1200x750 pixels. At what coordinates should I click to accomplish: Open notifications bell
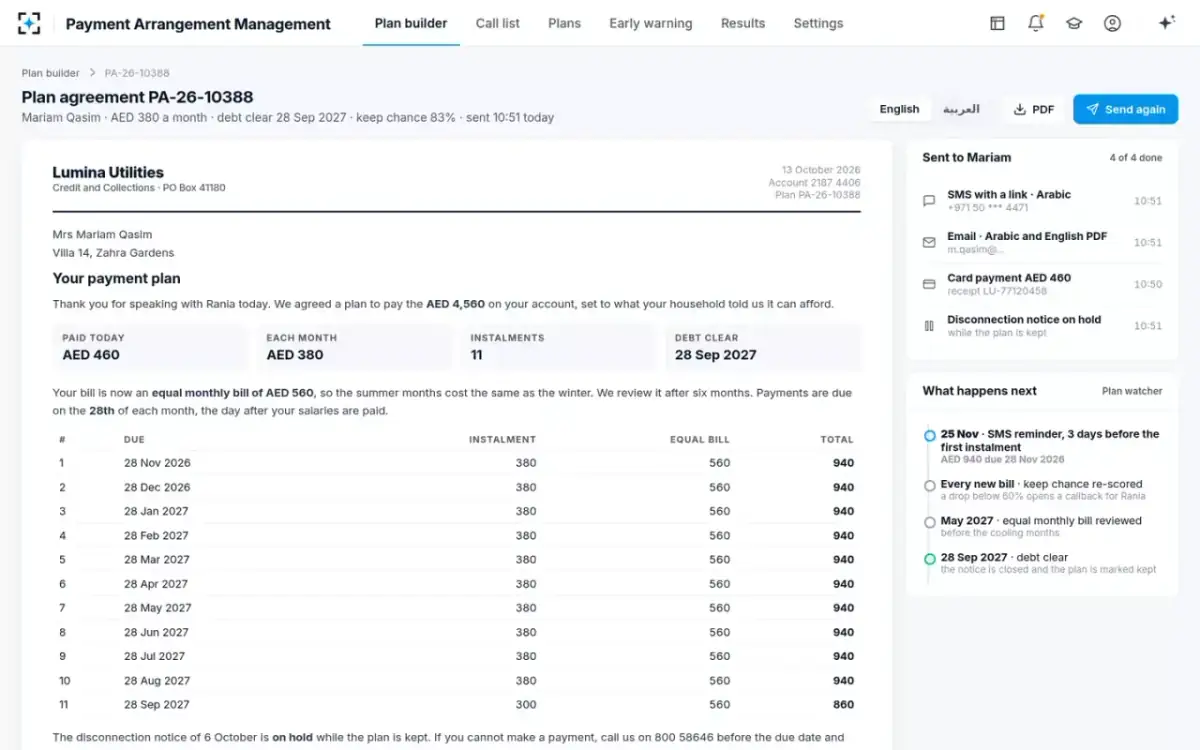pos(1036,23)
